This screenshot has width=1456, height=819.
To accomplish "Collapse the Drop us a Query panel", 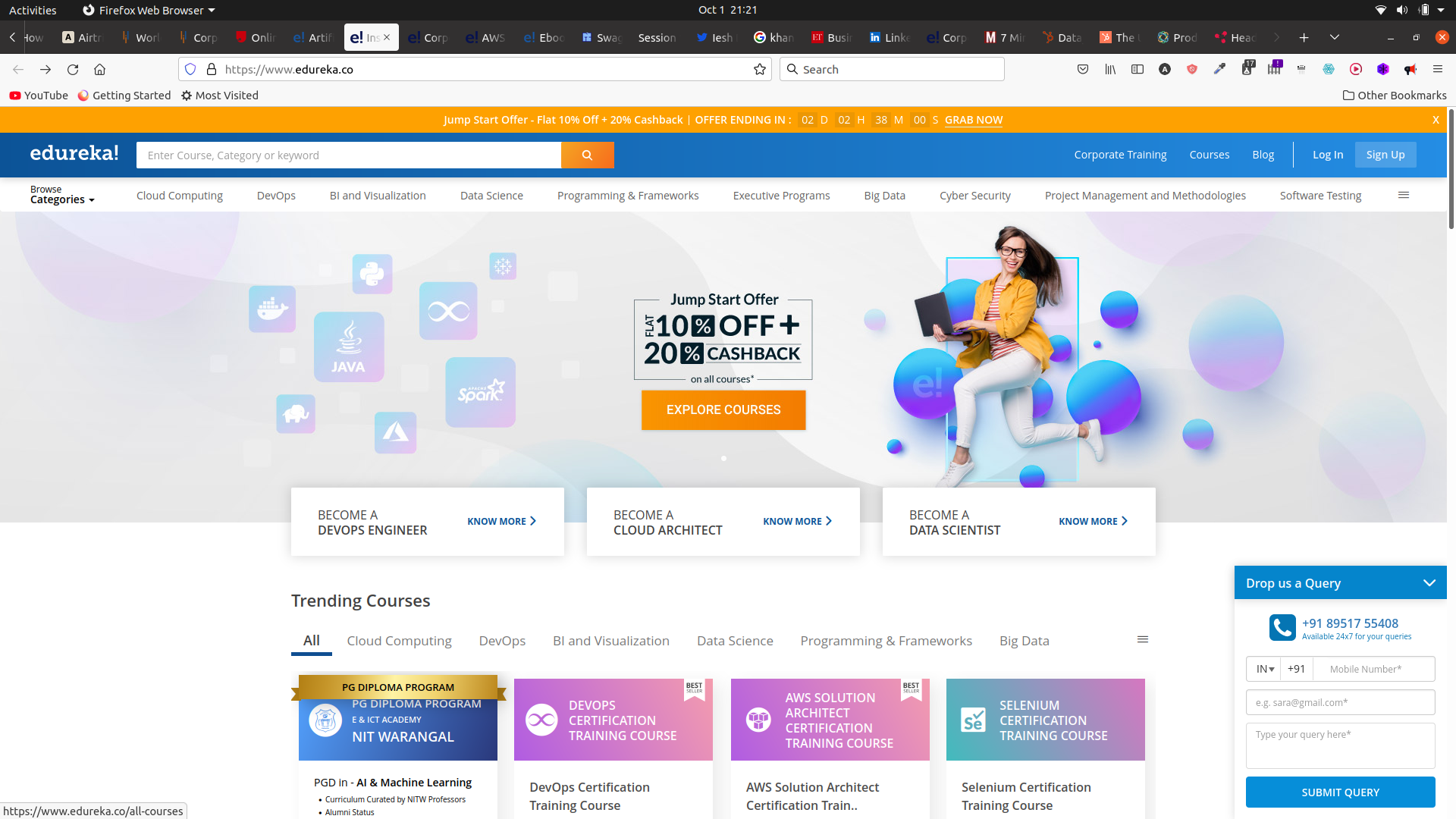I will coord(1430,582).
